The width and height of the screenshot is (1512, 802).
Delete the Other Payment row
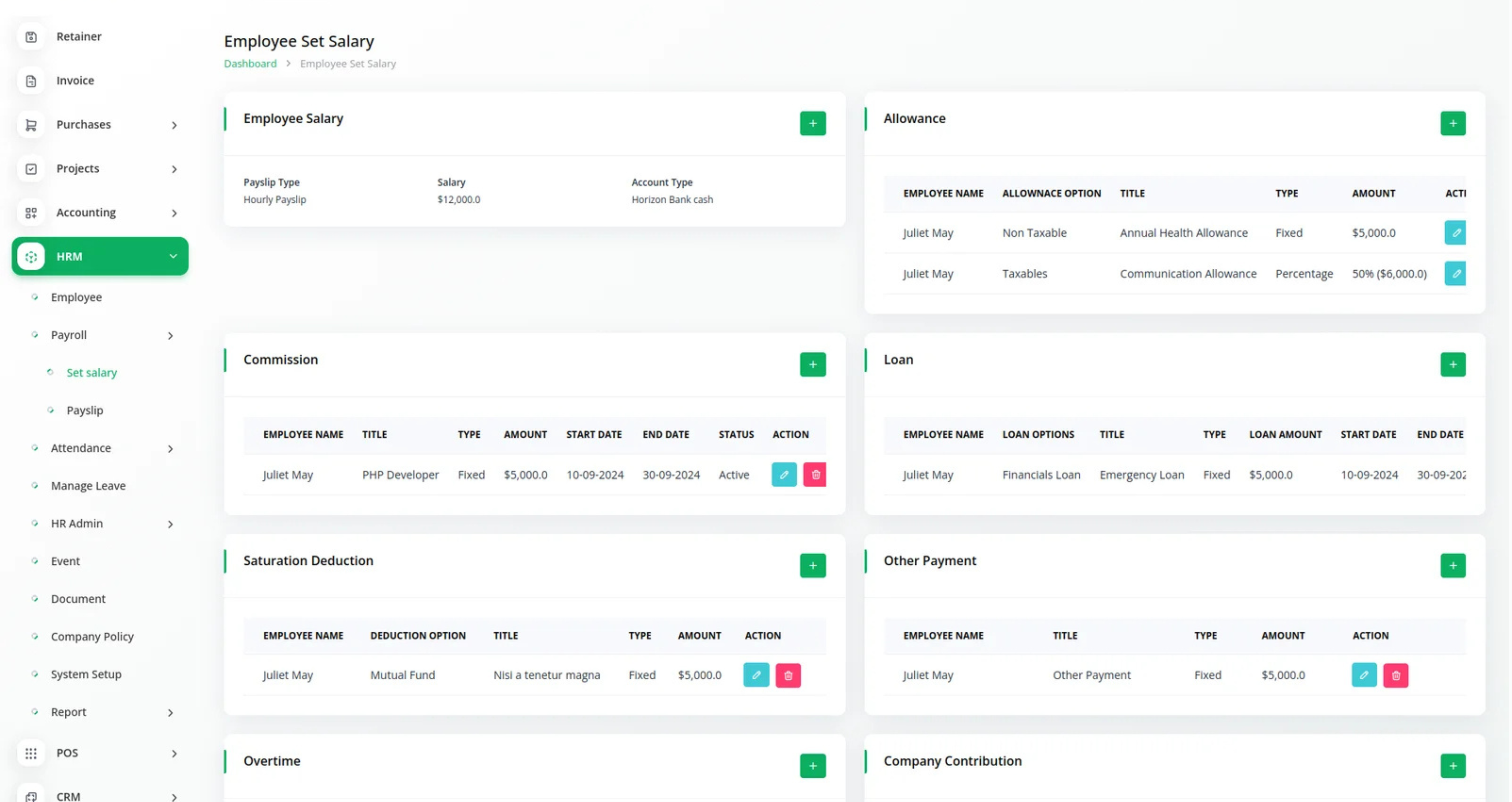click(x=1395, y=675)
